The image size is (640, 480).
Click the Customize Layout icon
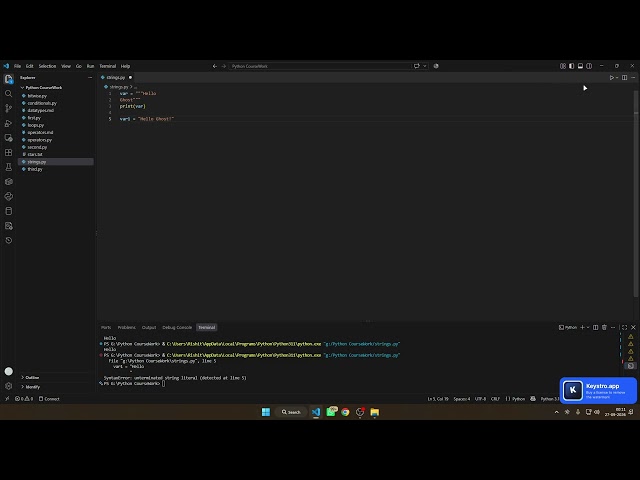pyautogui.click(x=563, y=66)
